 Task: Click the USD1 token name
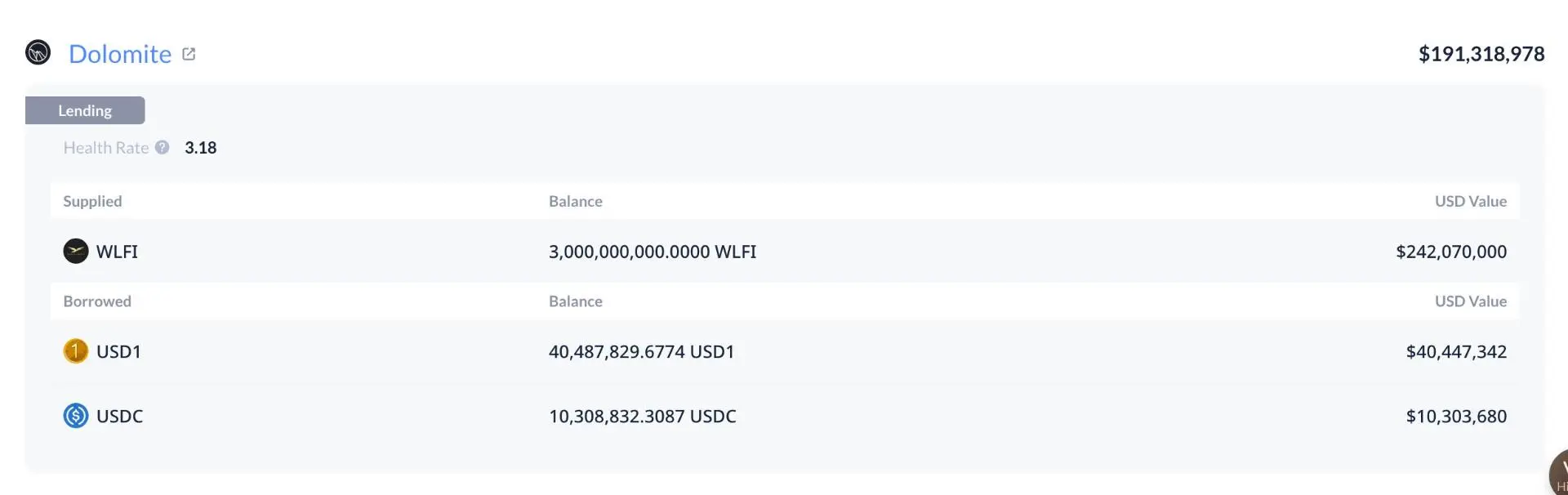pos(118,352)
